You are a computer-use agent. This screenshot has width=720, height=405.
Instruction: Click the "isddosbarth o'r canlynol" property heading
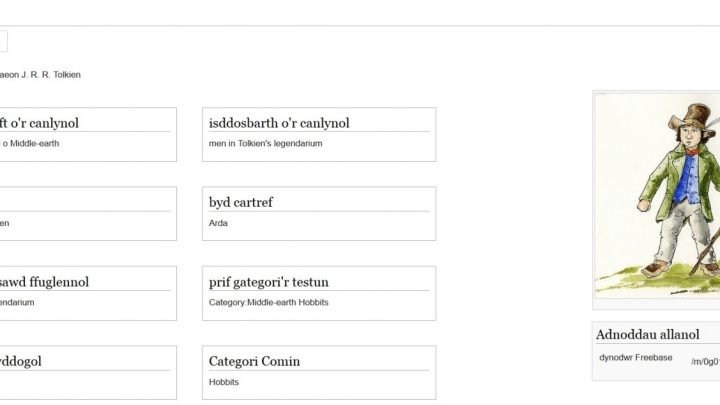pos(279,123)
